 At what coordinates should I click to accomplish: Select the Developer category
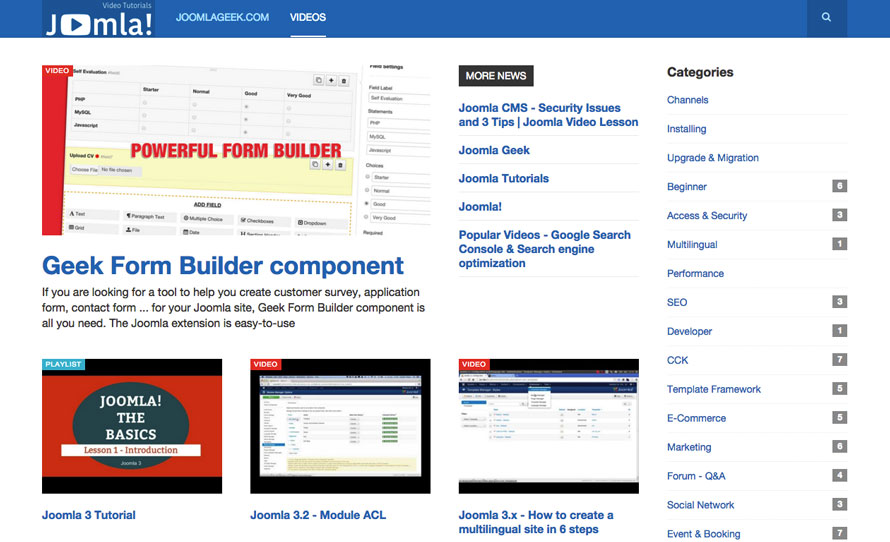coord(689,331)
